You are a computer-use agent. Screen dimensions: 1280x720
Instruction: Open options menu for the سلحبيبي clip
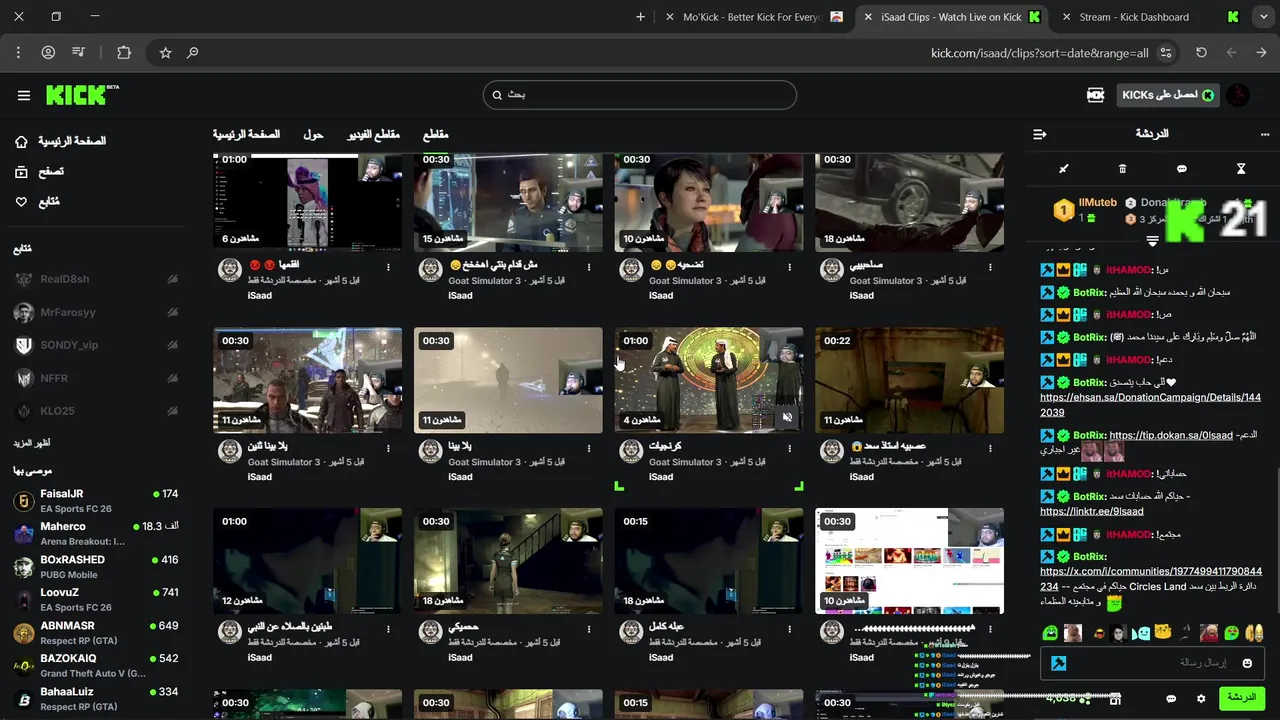[991, 267]
